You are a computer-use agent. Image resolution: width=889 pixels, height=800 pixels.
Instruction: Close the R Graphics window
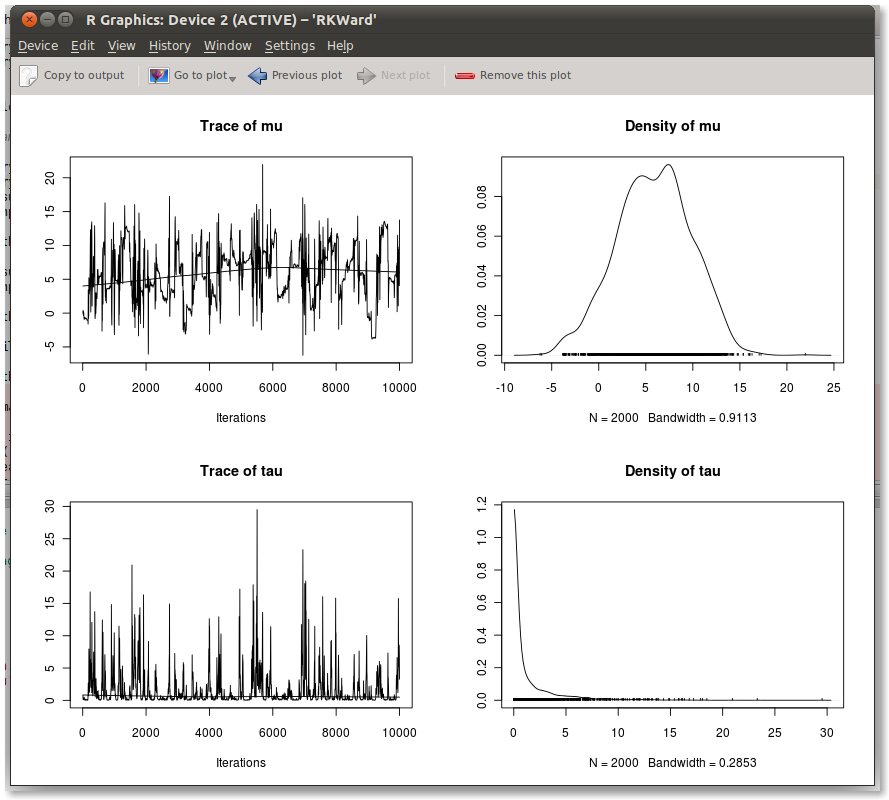point(29,20)
